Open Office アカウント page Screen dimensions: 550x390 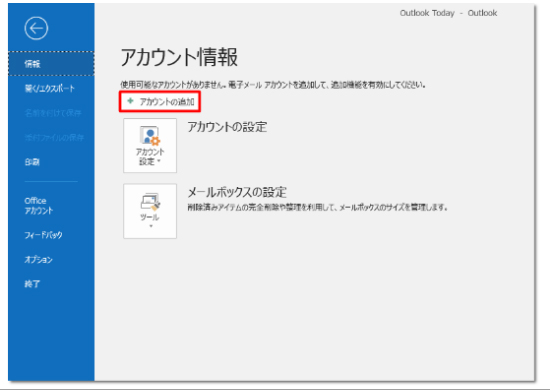pyautogui.click(x=39, y=206)
